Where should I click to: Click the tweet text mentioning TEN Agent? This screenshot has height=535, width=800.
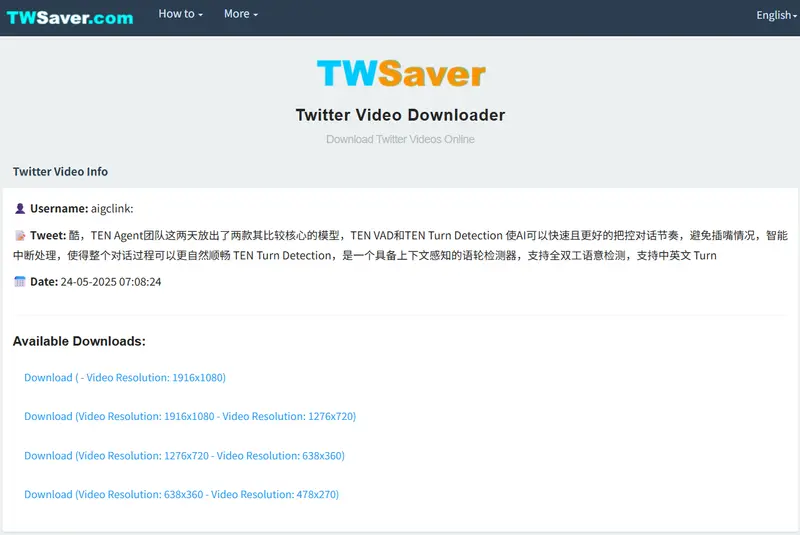click(401, 245)
